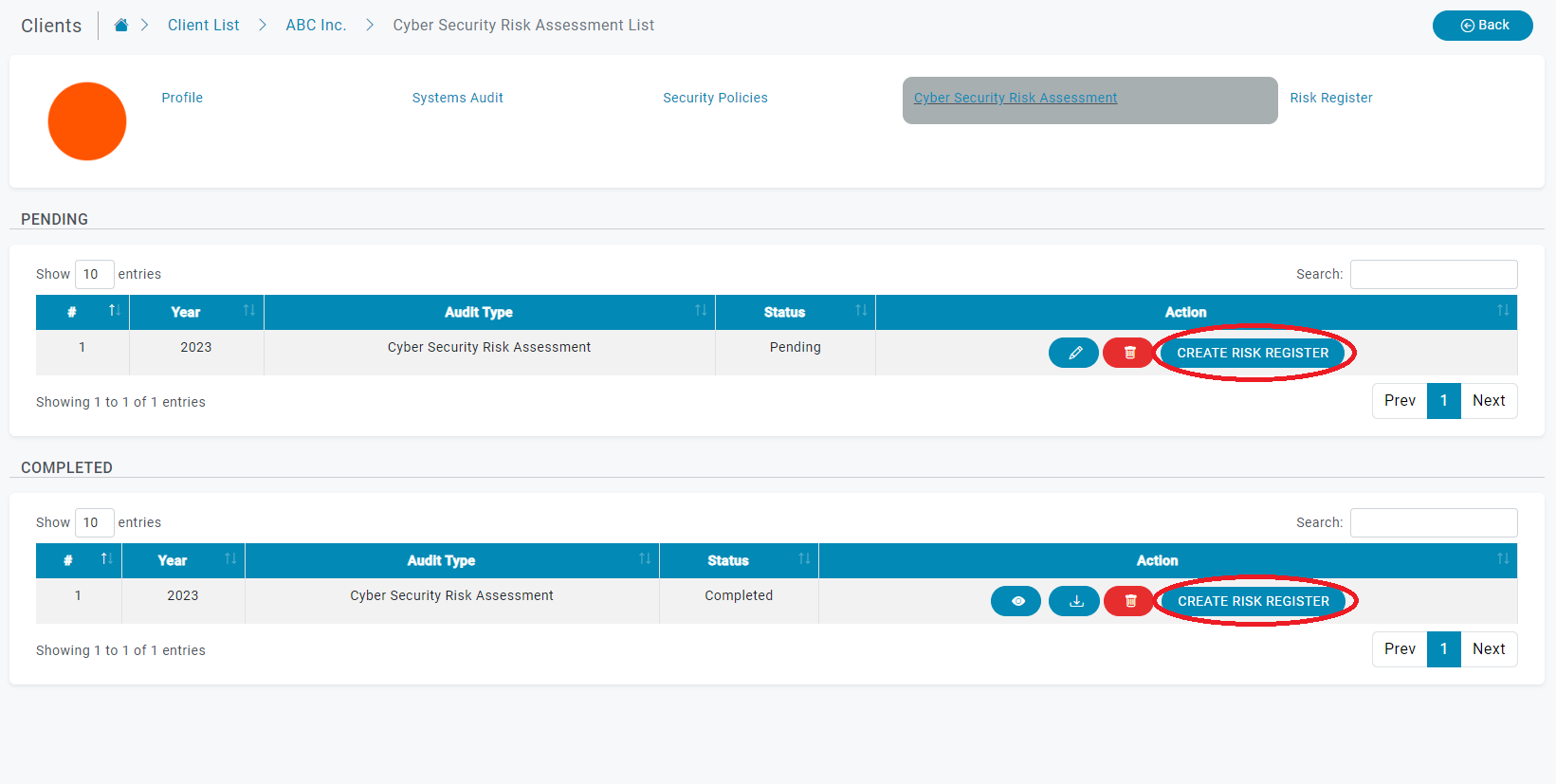
Task: Open completed table entries-per-page selector
Action: [95, 522]
